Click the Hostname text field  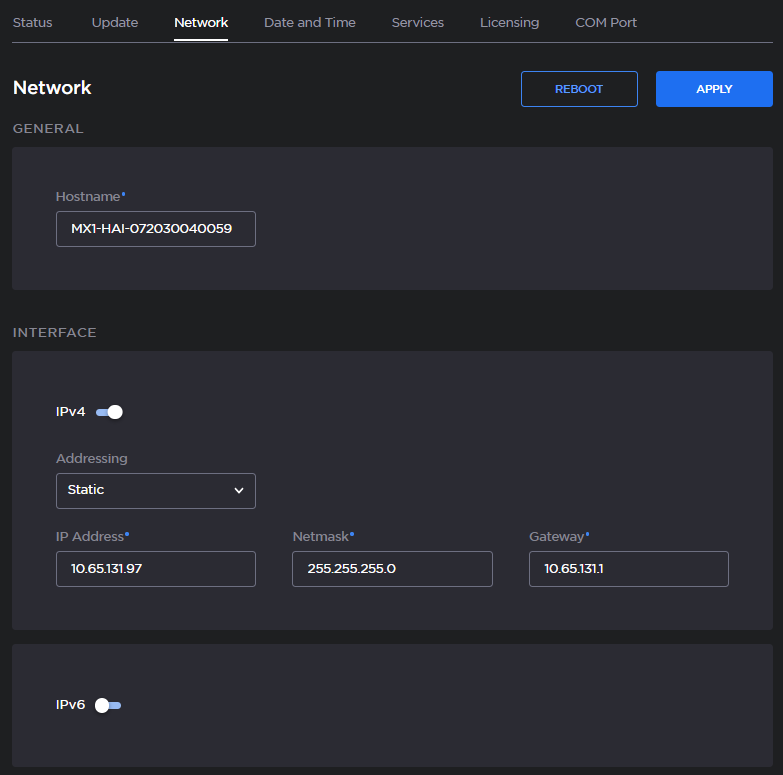tap(155, 229)
